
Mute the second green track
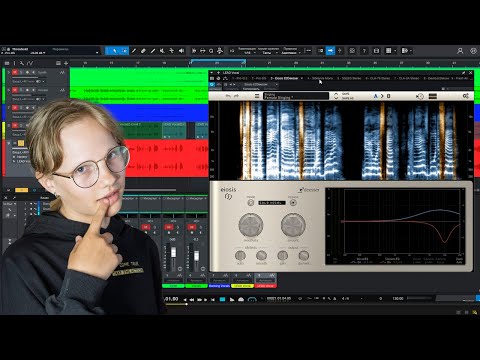pos(15,90)
